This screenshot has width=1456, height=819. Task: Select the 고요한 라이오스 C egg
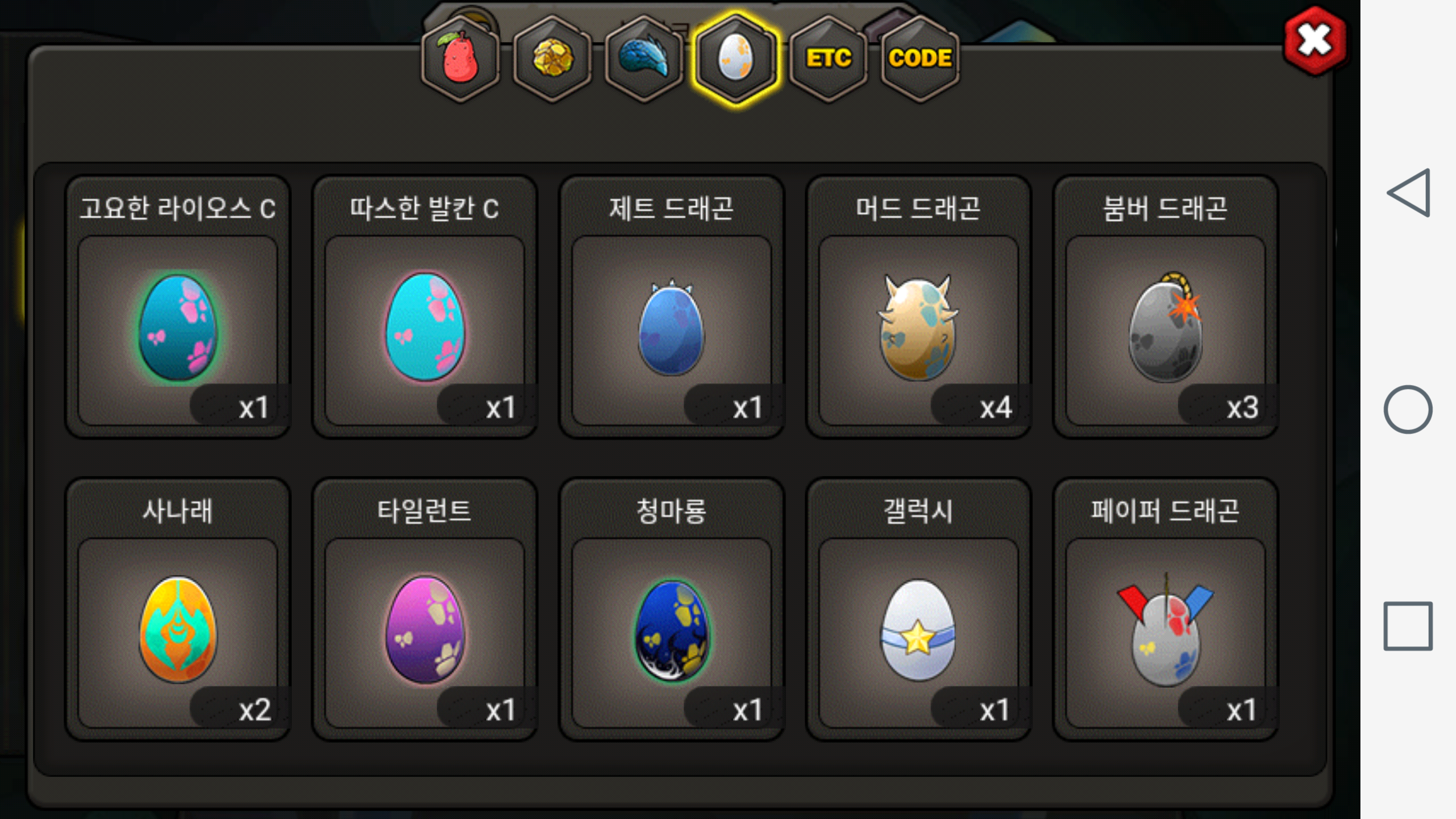click(x=178, y=307)
